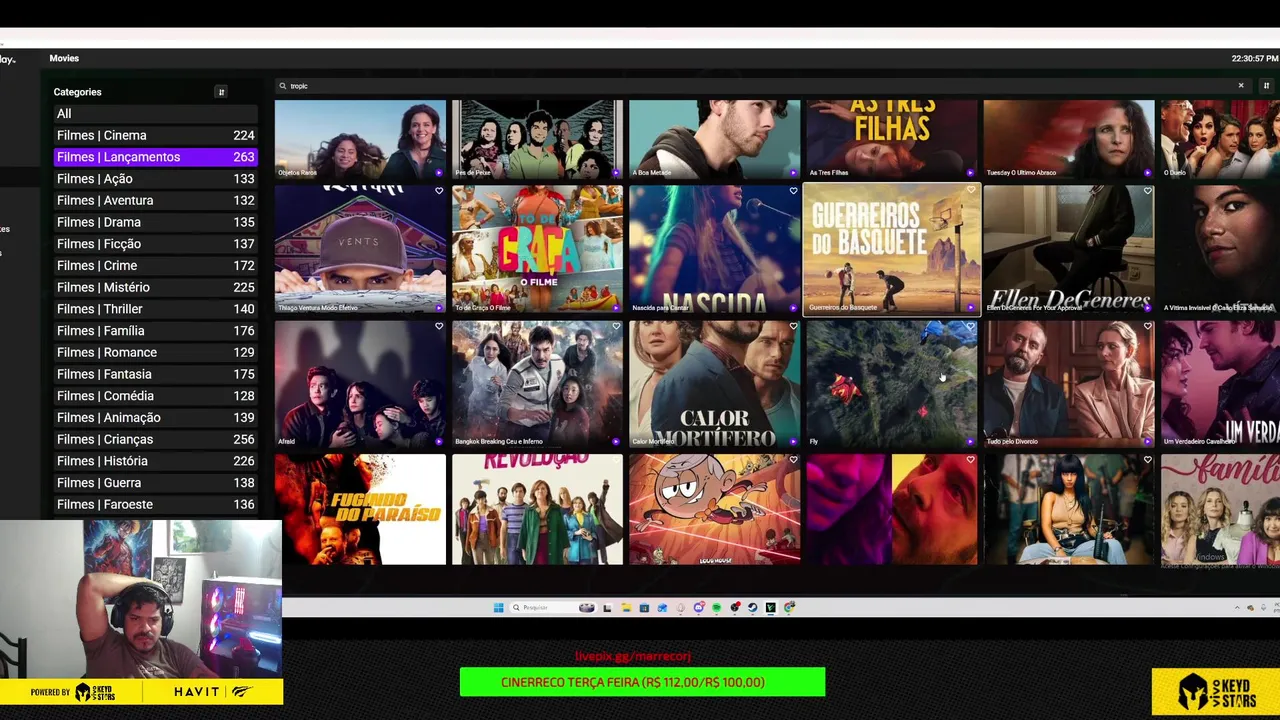1280x720 pixels.
Task: Clear the 'tropic' search with the X icon
Action: pos(1241,86)
